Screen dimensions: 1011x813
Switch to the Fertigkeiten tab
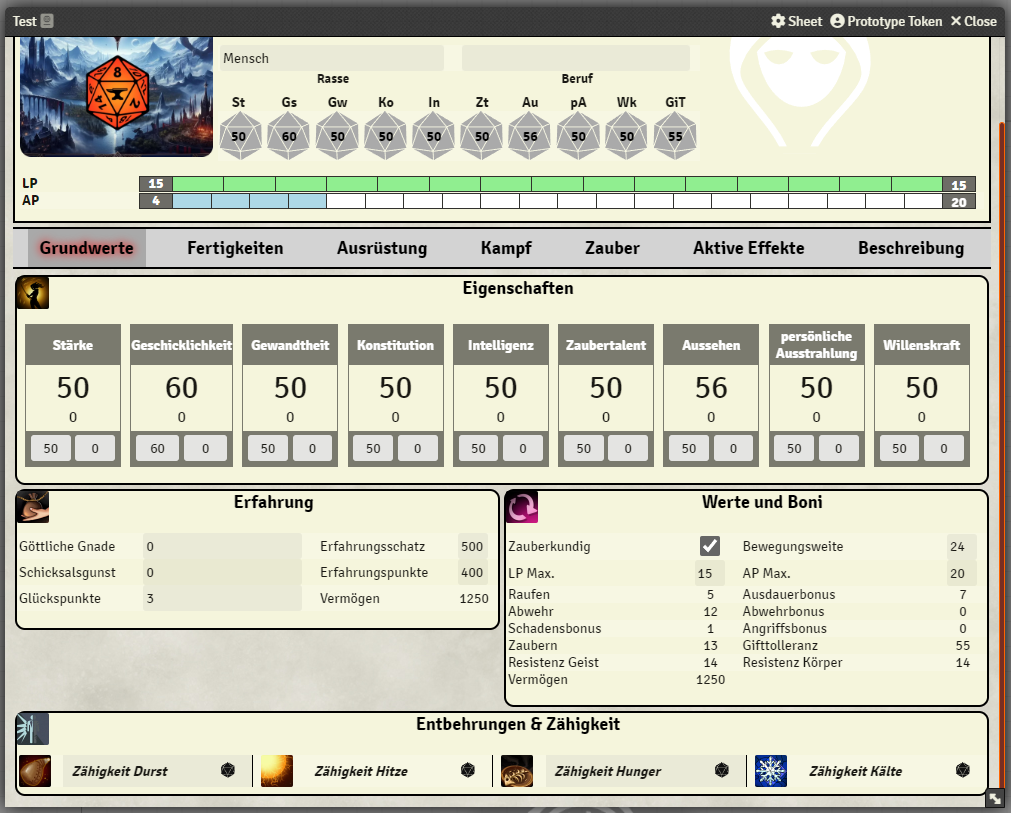point(235,248)
